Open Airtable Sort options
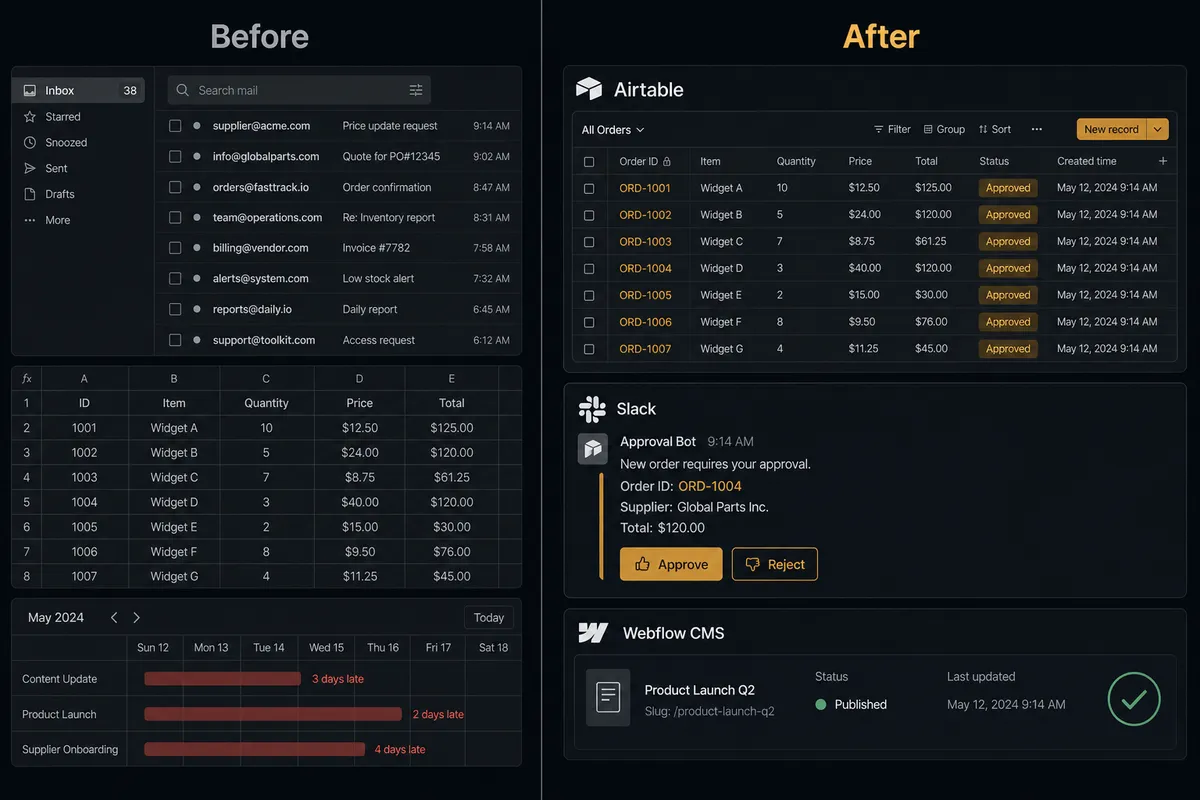The height and width of the screenshot is (800, 1200). click(x=995, y=129)
